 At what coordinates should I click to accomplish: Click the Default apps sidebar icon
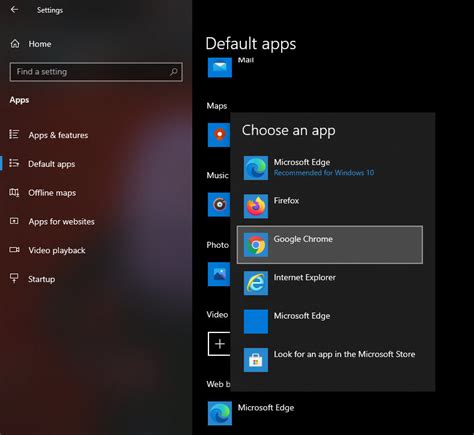click(14, 163)
